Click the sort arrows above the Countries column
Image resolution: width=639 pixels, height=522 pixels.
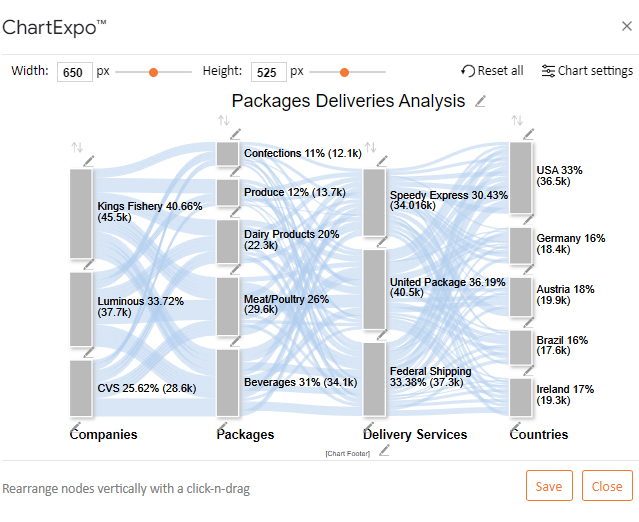(x=517, y=120)
